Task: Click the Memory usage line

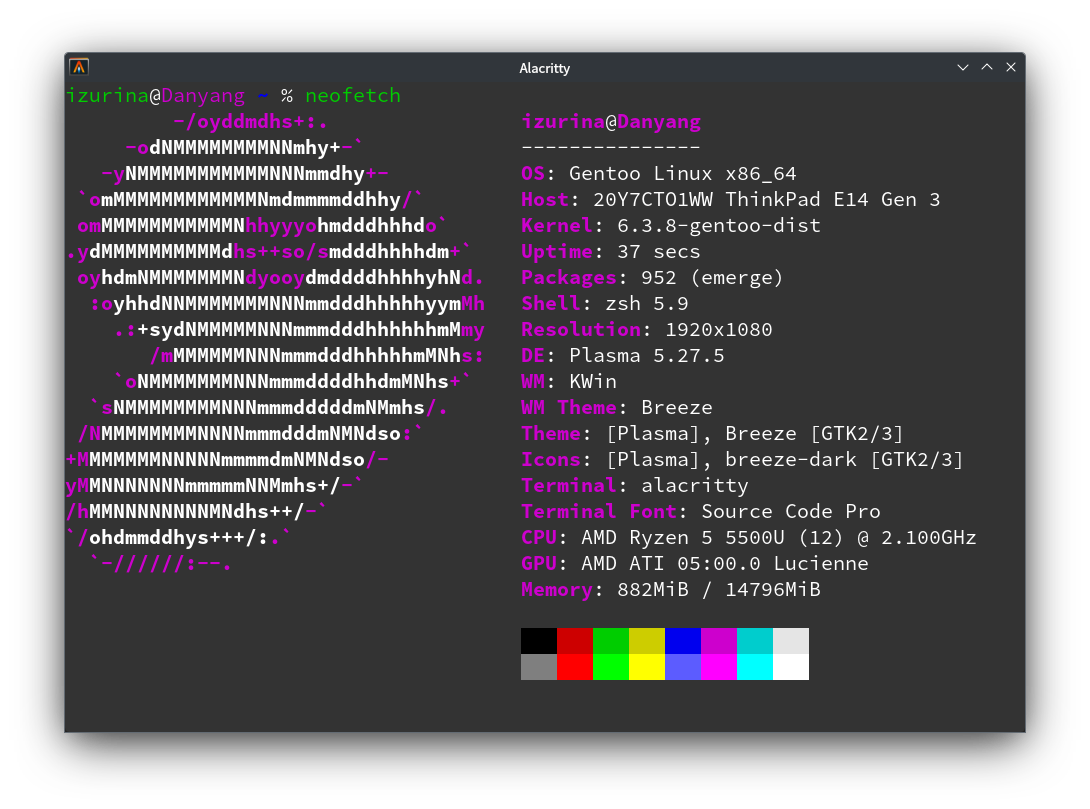Action: coord(670,589)
